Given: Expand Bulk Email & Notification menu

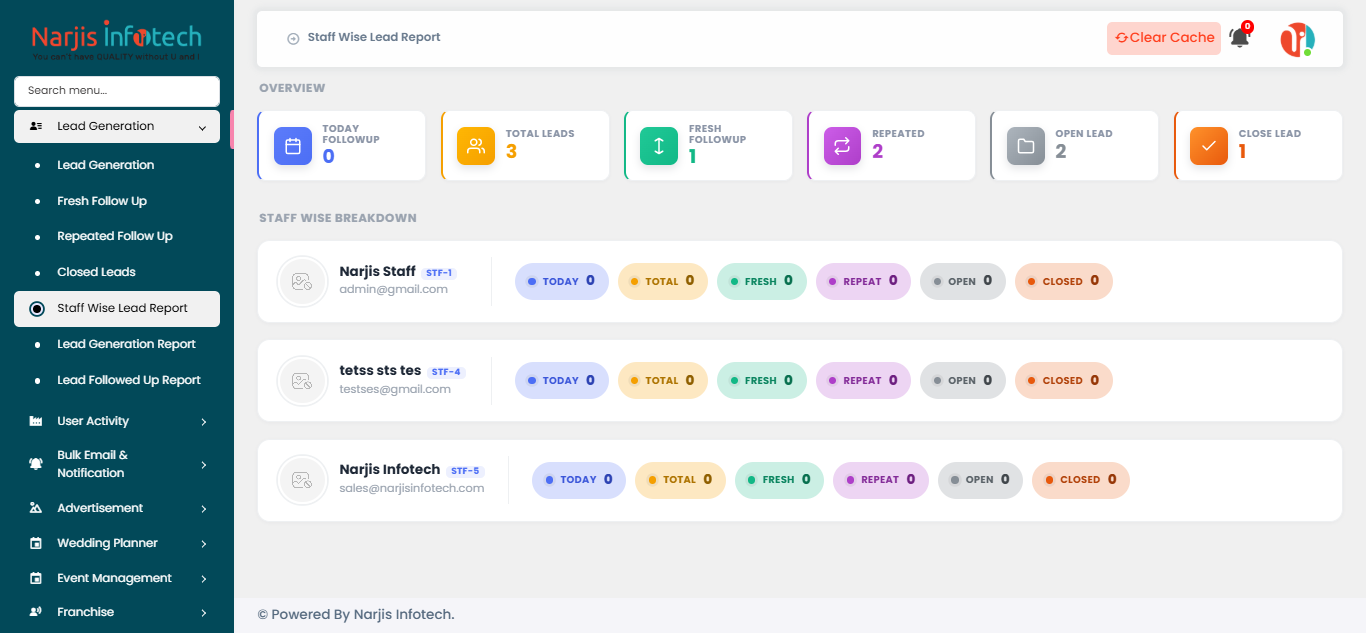Looking at the screenshot, I should tap(203, 465).
